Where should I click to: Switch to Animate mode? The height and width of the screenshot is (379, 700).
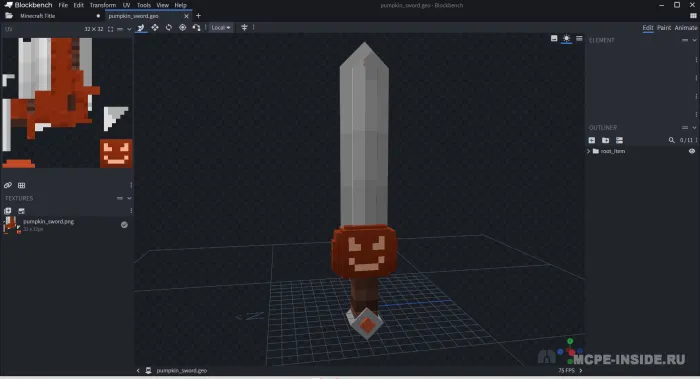pos(686,28)
